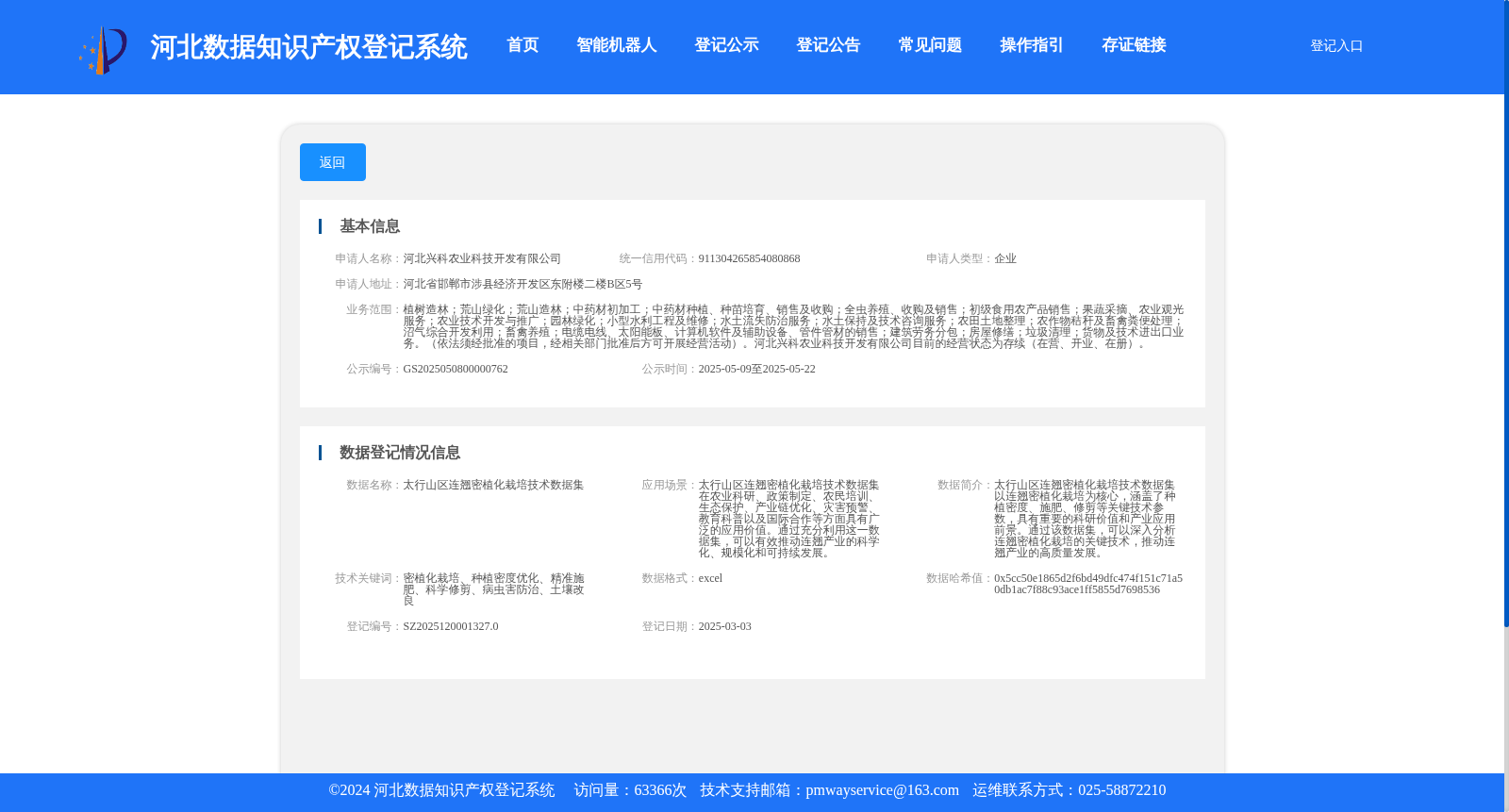The width and height of the screenshot is (1509, 812).
Task: Click the 登记入口 login link
Action: click(x=1336, y=45)
